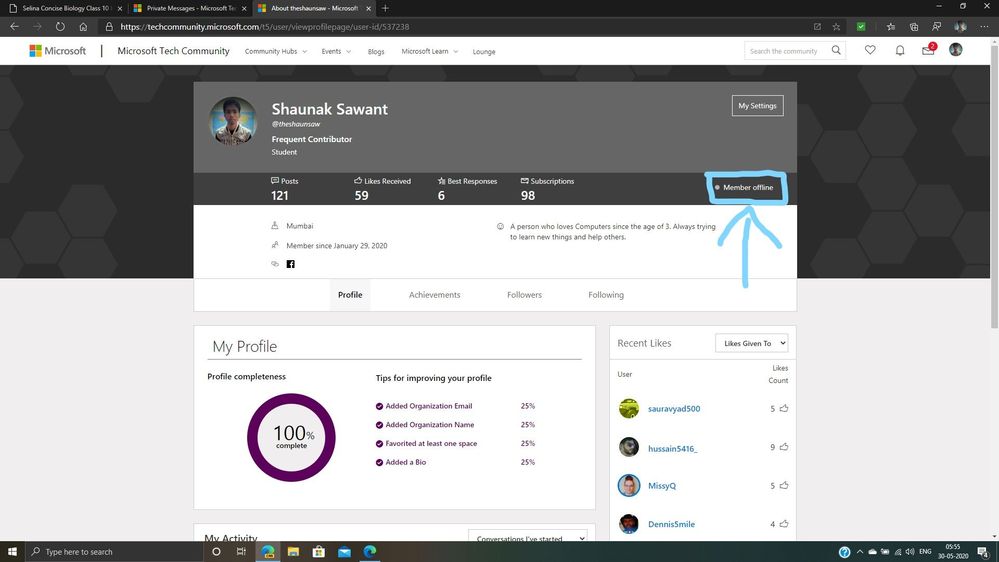Switch to the Following tab
999x562 pixels.
click(x=606, y=295)
